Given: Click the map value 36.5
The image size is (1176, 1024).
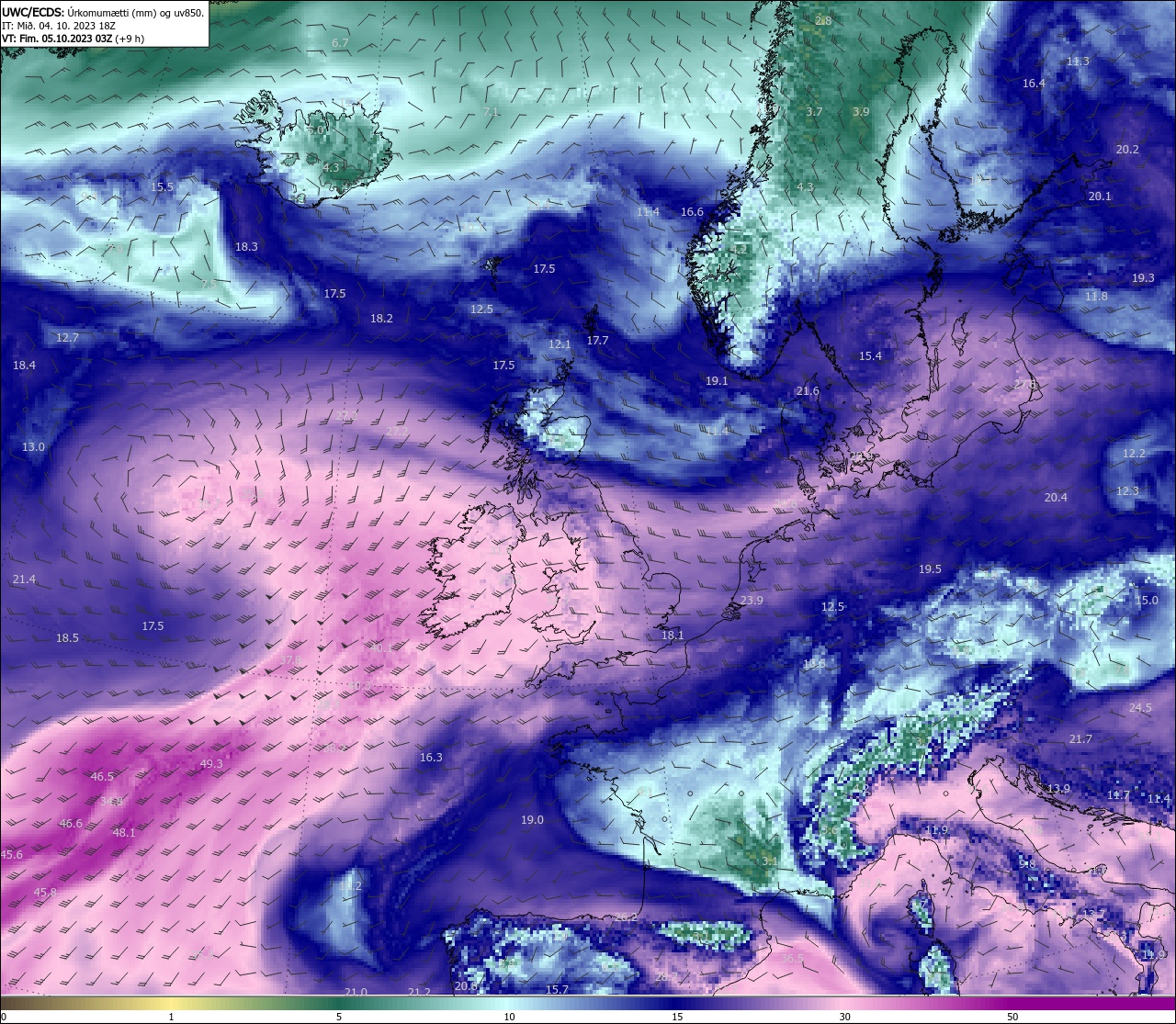Looking at the screenshot, I should click(x=792, y=959).
